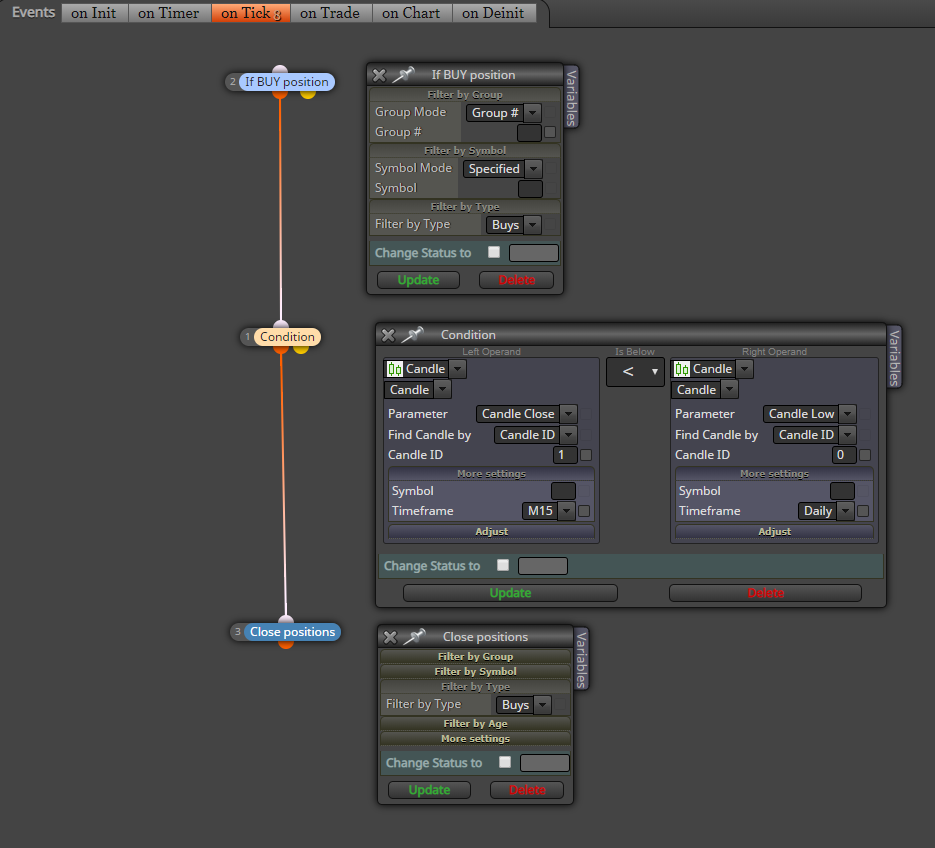Pin the Condition panel
This screenshot has height=848, width=935.
point(413,335)
